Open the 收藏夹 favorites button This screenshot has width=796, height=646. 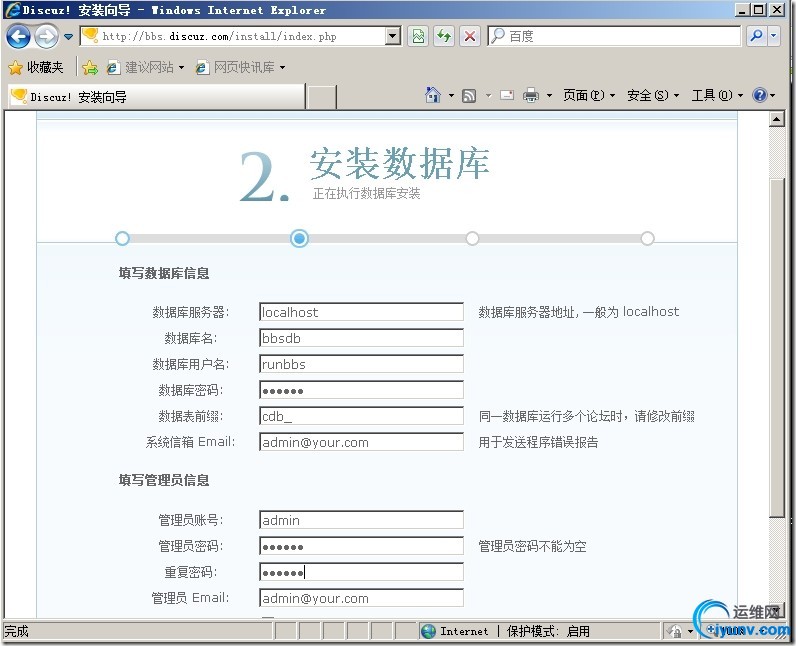tap(36, 67)
